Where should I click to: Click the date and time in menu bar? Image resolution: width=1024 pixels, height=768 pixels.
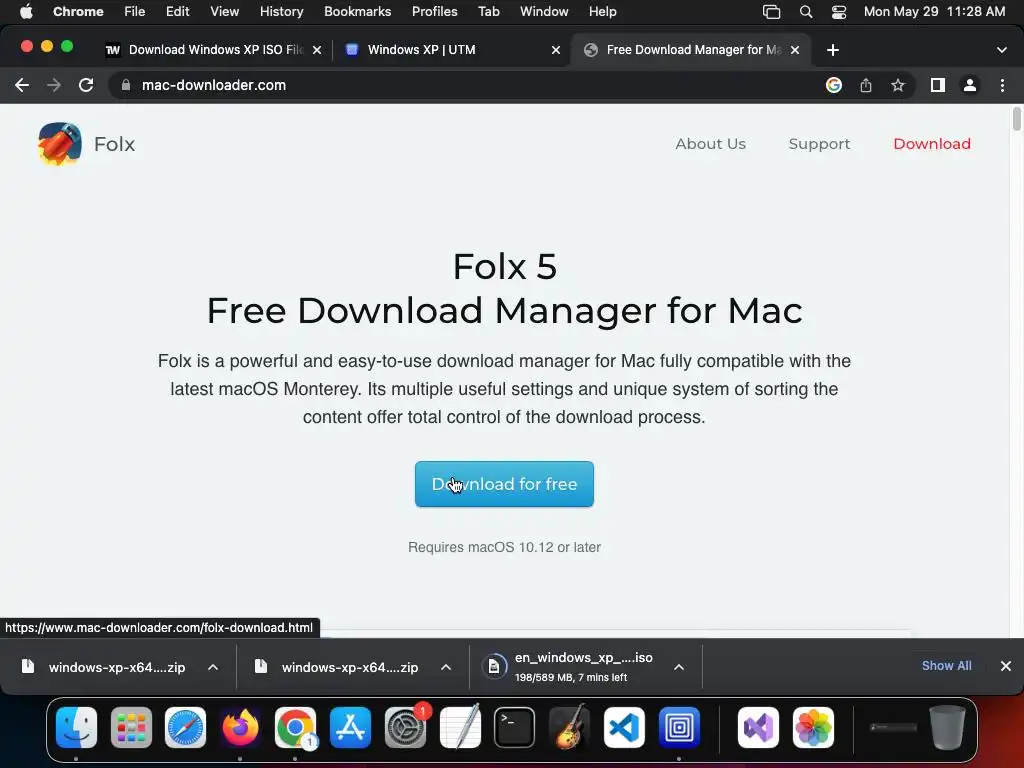tap(935, 12)
